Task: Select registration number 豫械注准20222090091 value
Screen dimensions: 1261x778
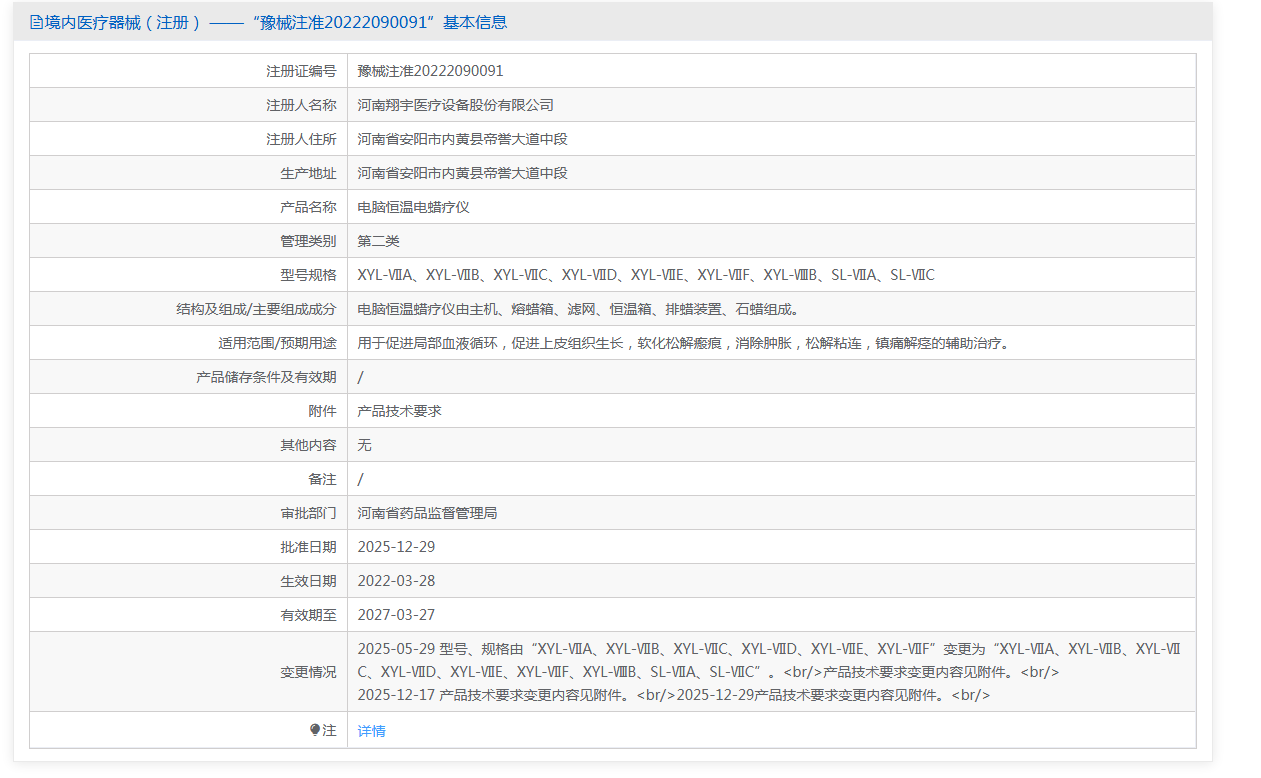Action: click(x=431, y=71)
